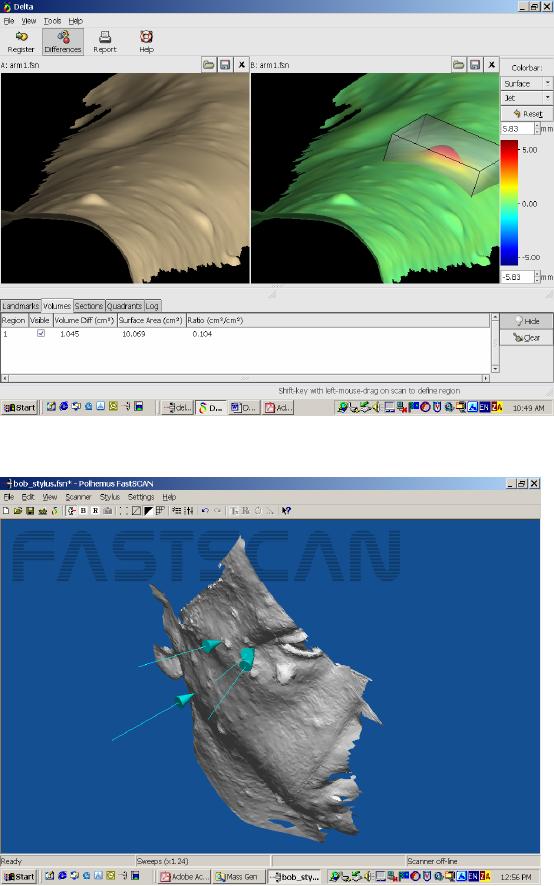Click Start button in upper taskbar
The width and height of the screenshot is (554, 886).
pos(20,407)
